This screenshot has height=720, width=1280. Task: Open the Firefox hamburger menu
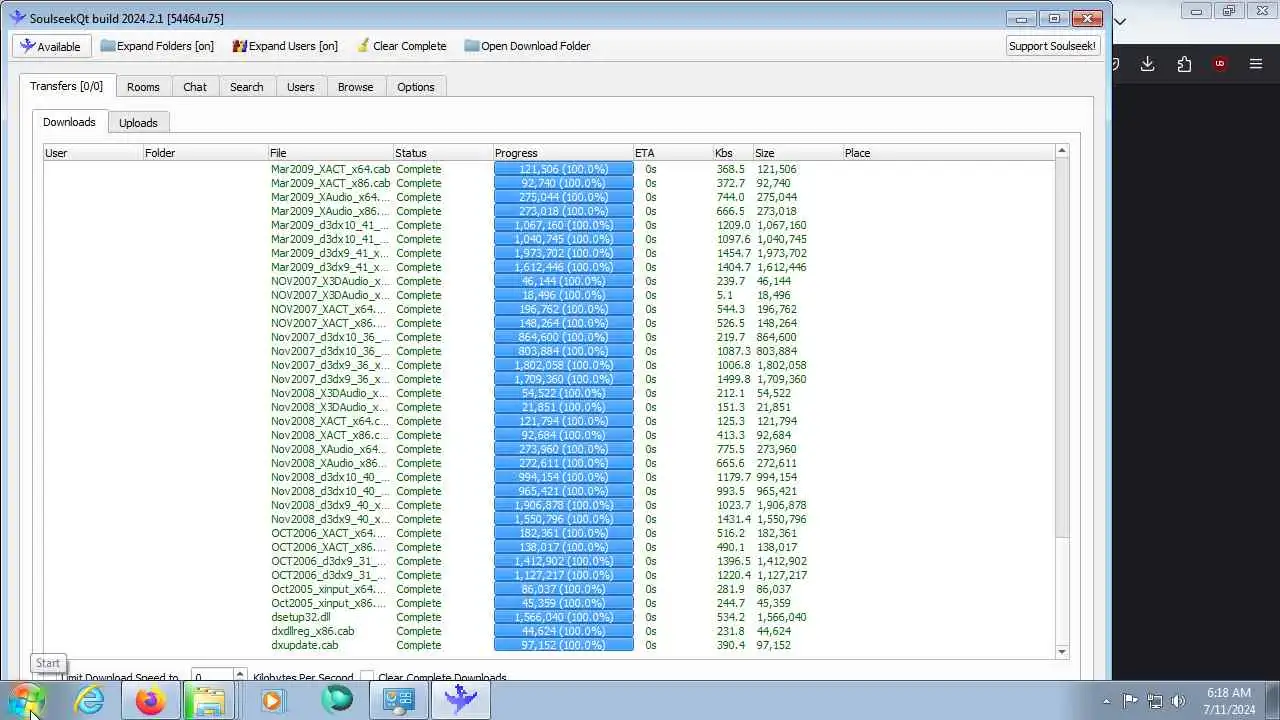tap(1256, 64)
